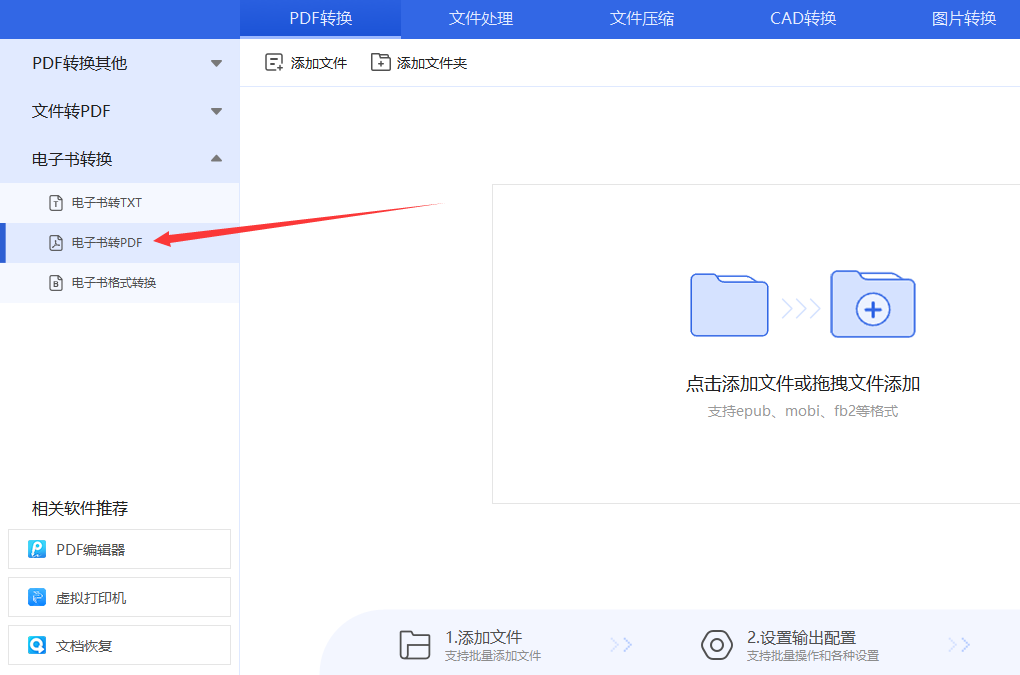This screenshot has height=675, width=1020.
Task: Click the 电子书格式转换 item icon
Action: pyautogui.click(x=56, y=283)
